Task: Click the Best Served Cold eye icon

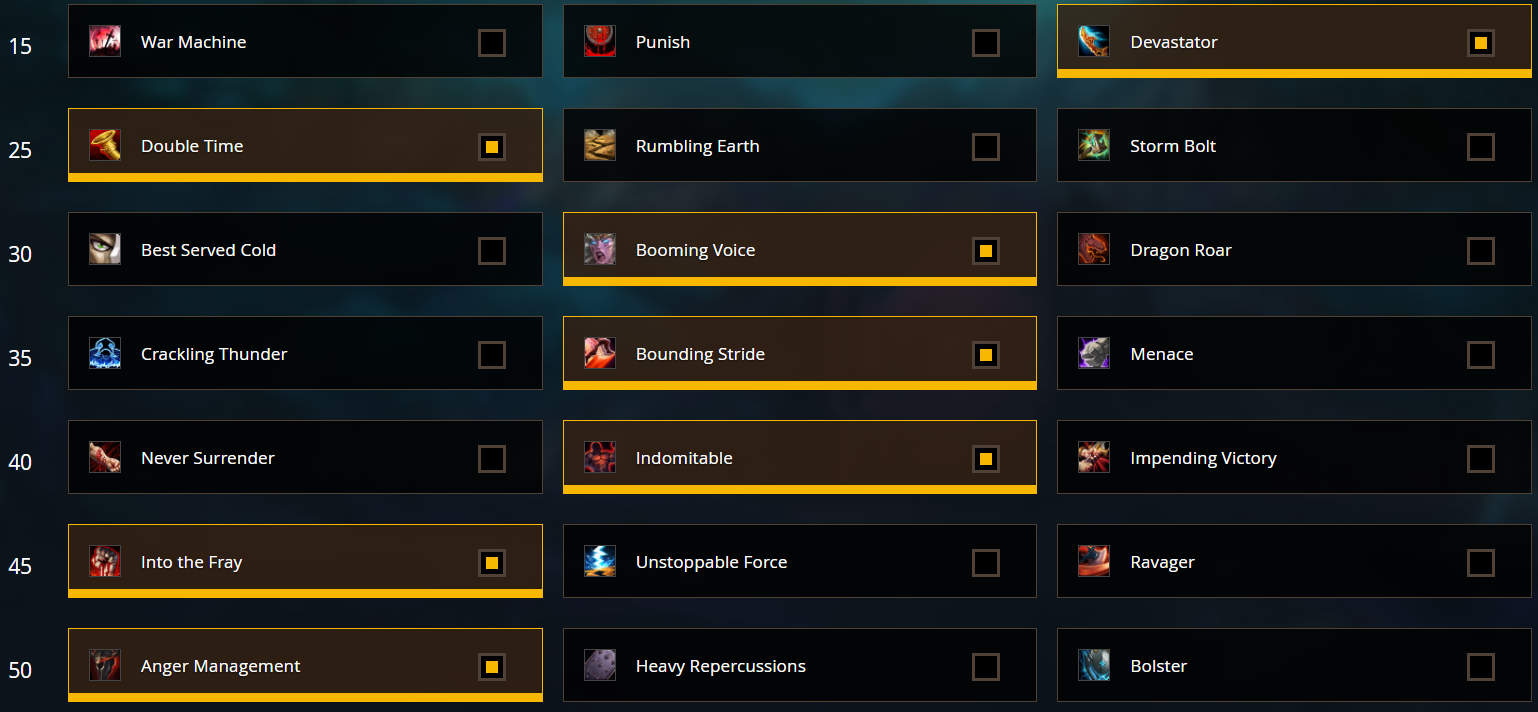Action: 105,250
